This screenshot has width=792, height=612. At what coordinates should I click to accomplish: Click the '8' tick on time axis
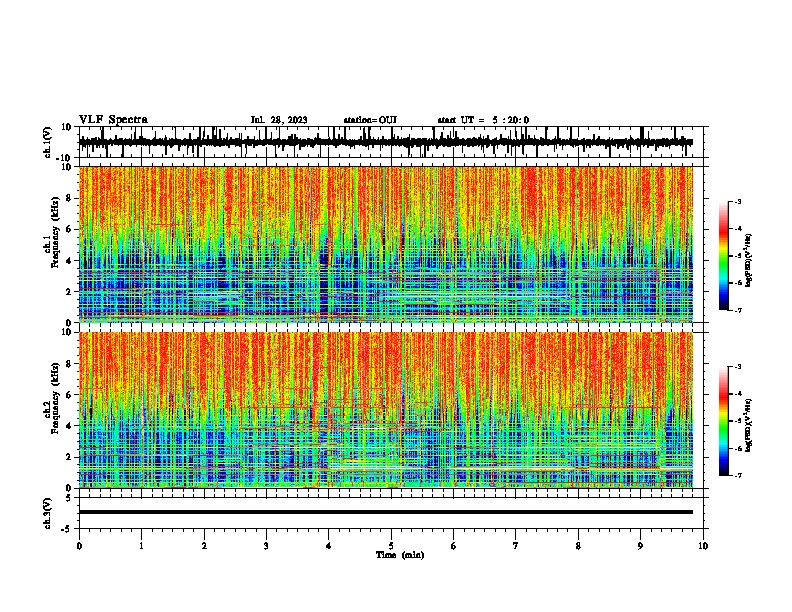[x=578, y=546]
